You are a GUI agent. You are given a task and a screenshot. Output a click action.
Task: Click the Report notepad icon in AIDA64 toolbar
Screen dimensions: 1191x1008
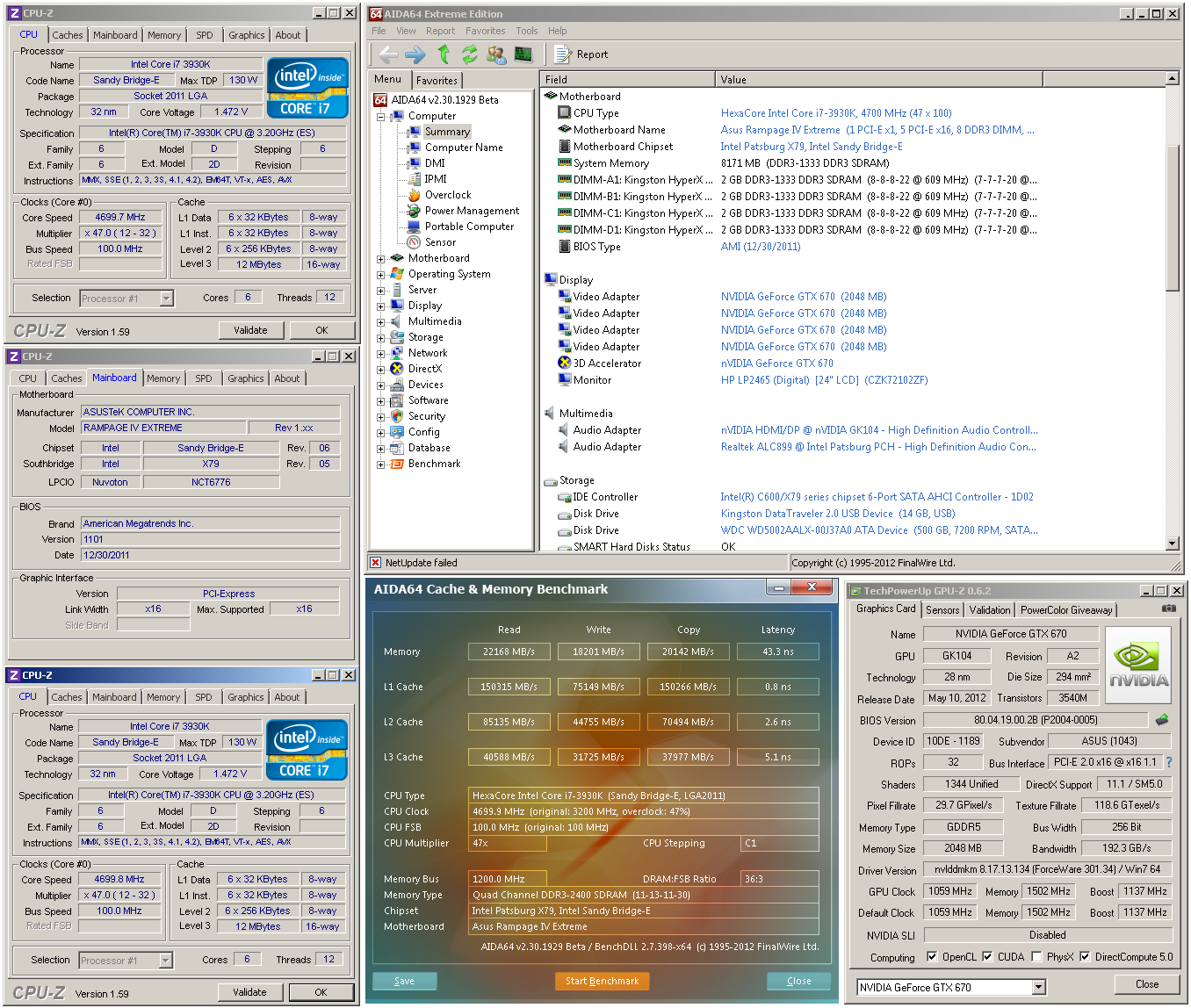pos(563,54)
